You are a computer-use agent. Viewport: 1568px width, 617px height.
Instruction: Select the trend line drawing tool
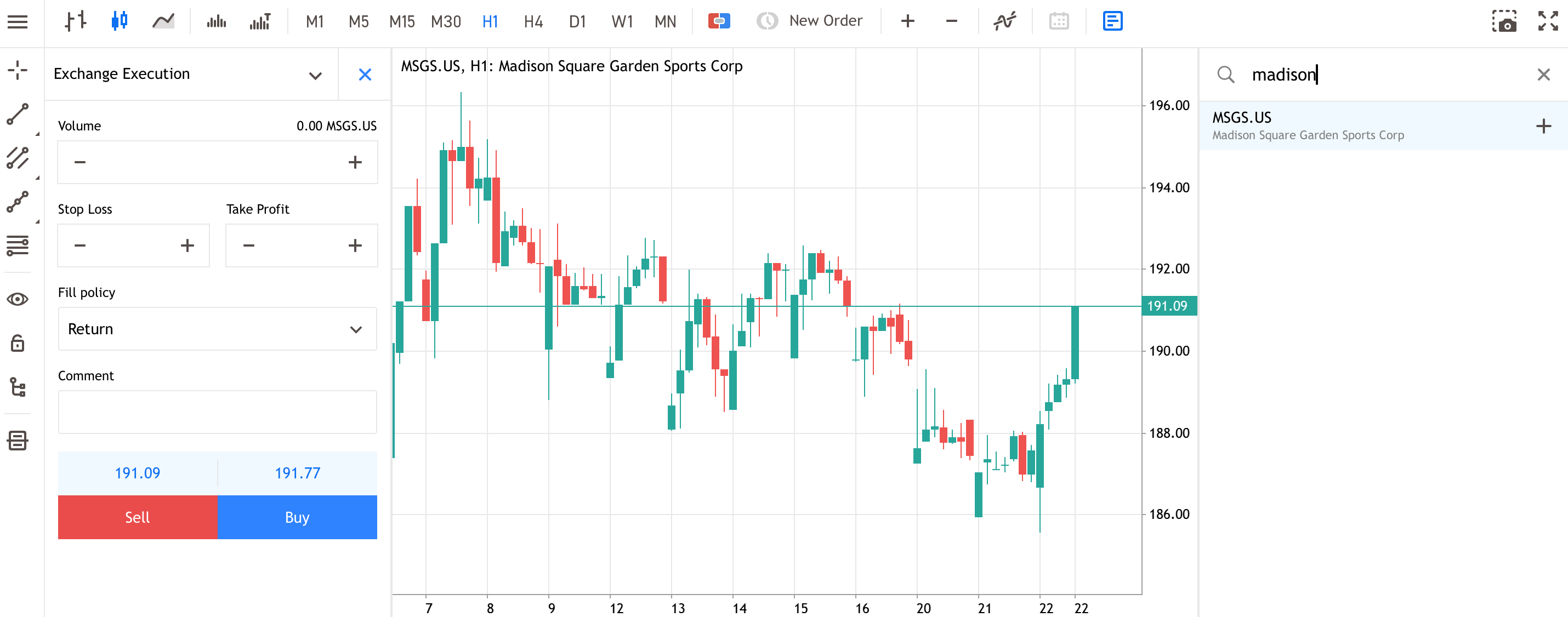point(18,114)
